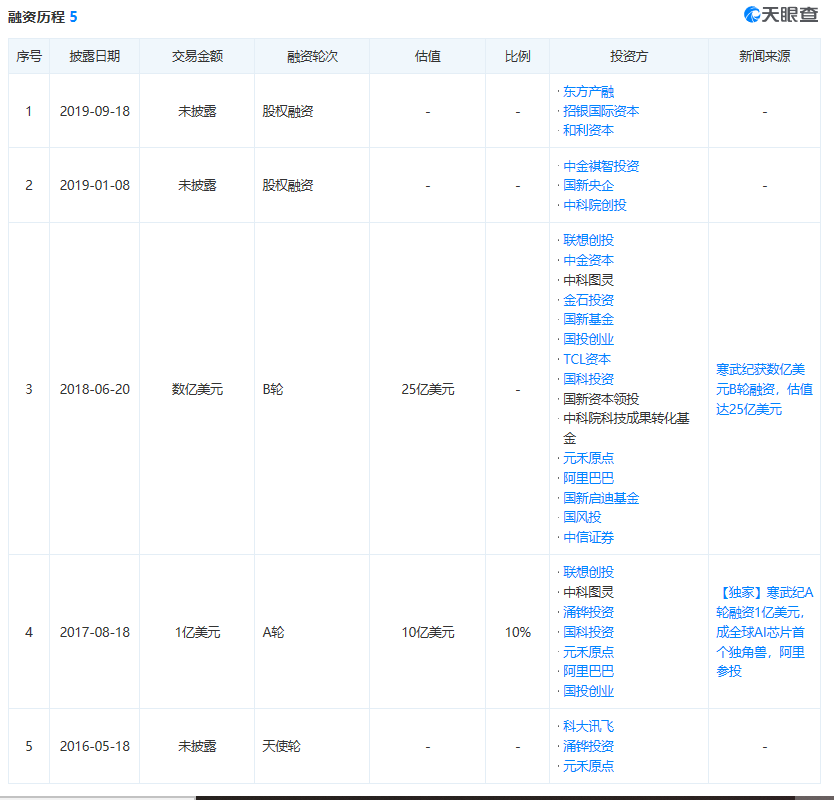Click the 新闻来源 column header
834x800 pixels.
pos(764,56)
